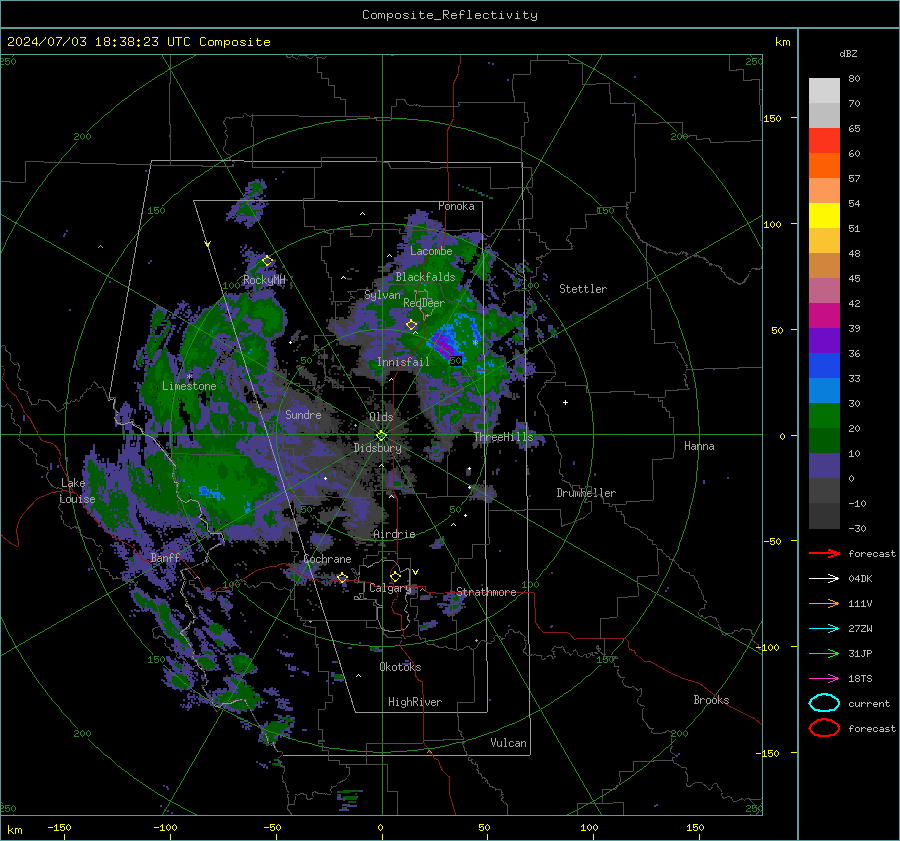900x841 pixels.
Task: Click the Didsbury label
Action: (x=378, y=448)
